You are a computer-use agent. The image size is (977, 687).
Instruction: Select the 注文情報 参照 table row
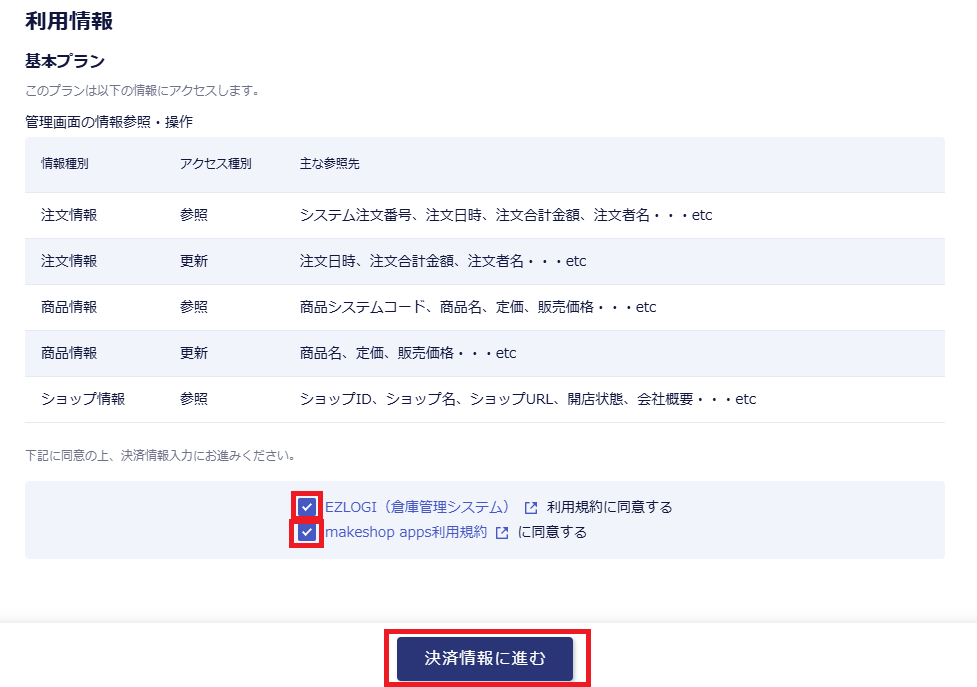click(x=484, y=215)
